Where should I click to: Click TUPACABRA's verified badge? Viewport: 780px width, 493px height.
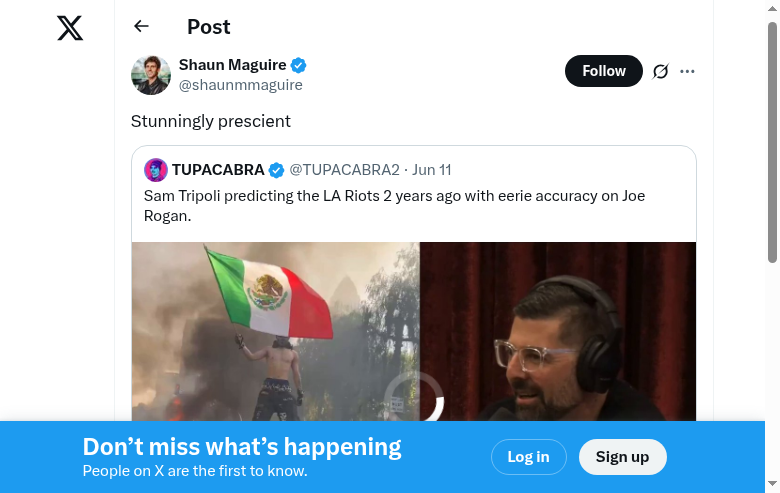click(277, 170)
